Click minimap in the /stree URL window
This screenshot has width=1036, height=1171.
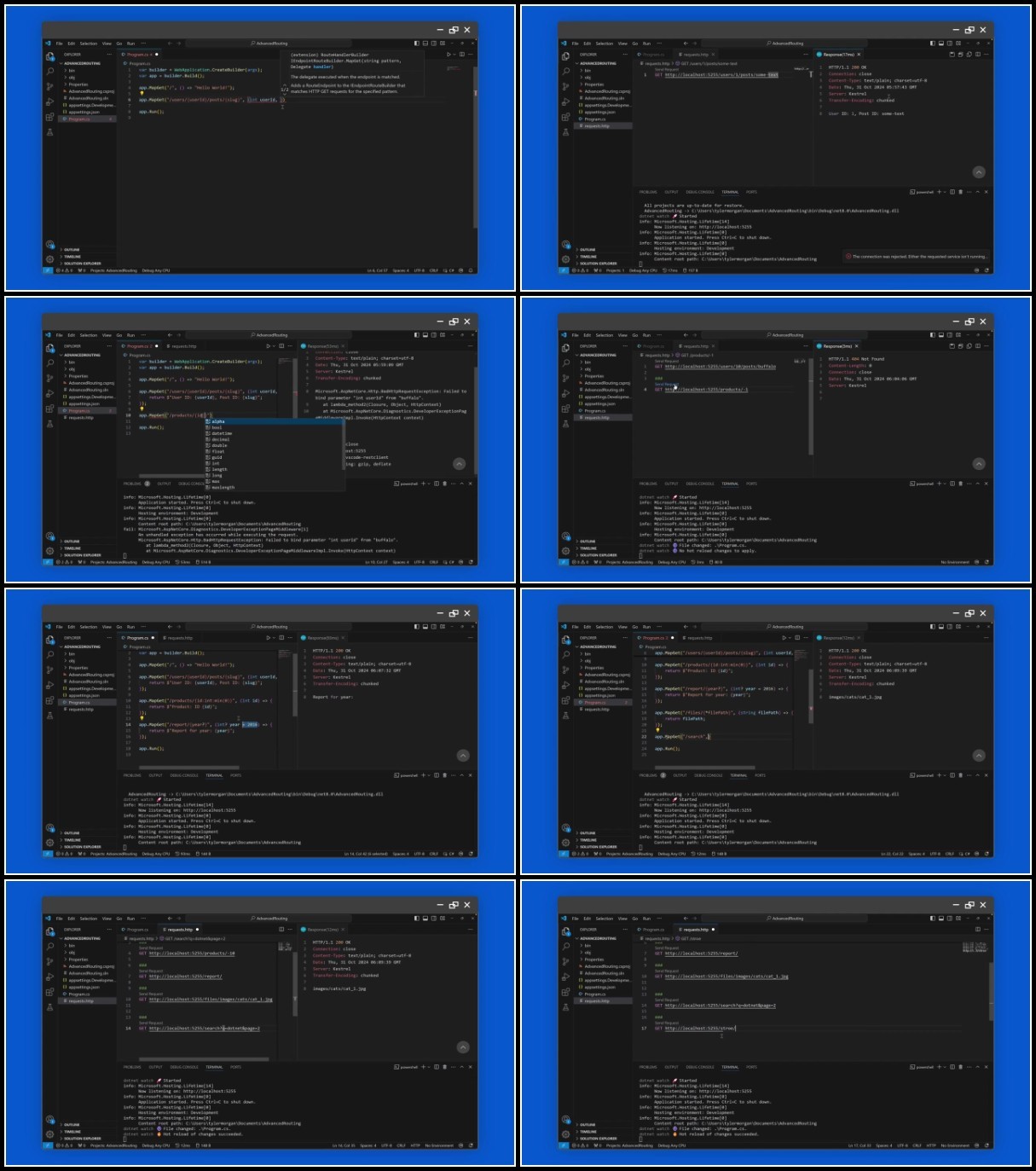975,948
